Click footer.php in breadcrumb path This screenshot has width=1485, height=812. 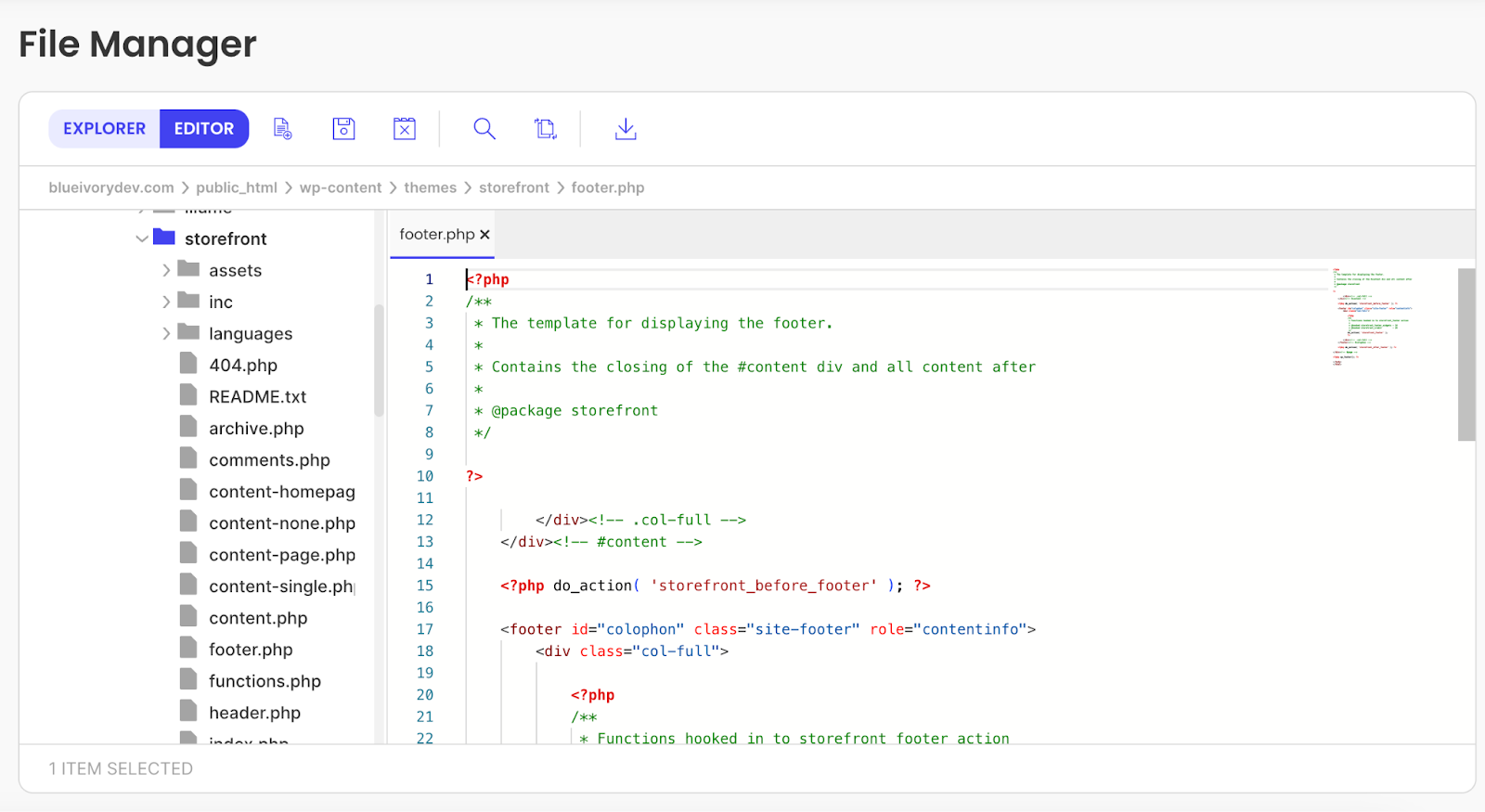click(x=608, y=187)
